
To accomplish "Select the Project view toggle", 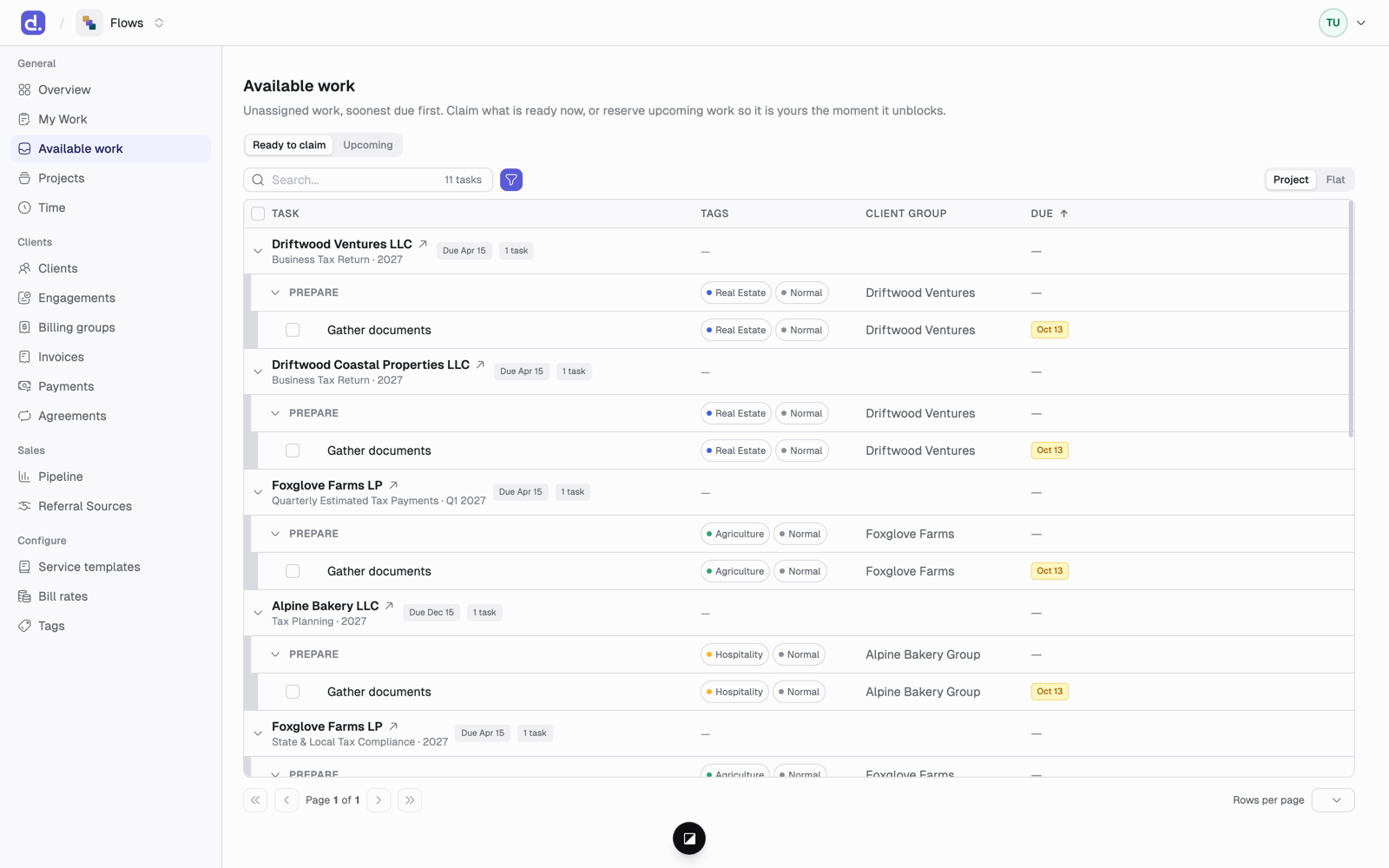I will tap(1290, 180).
